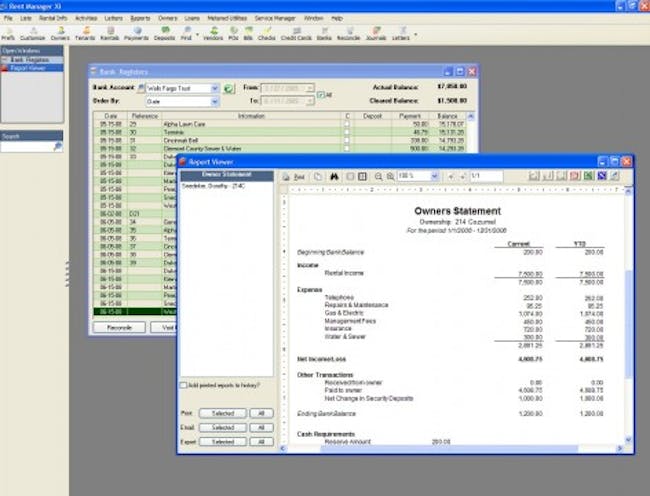Open the Tenants toolbar icon
The width and height of the screenshot is (650, 496).
pos(85,34)
